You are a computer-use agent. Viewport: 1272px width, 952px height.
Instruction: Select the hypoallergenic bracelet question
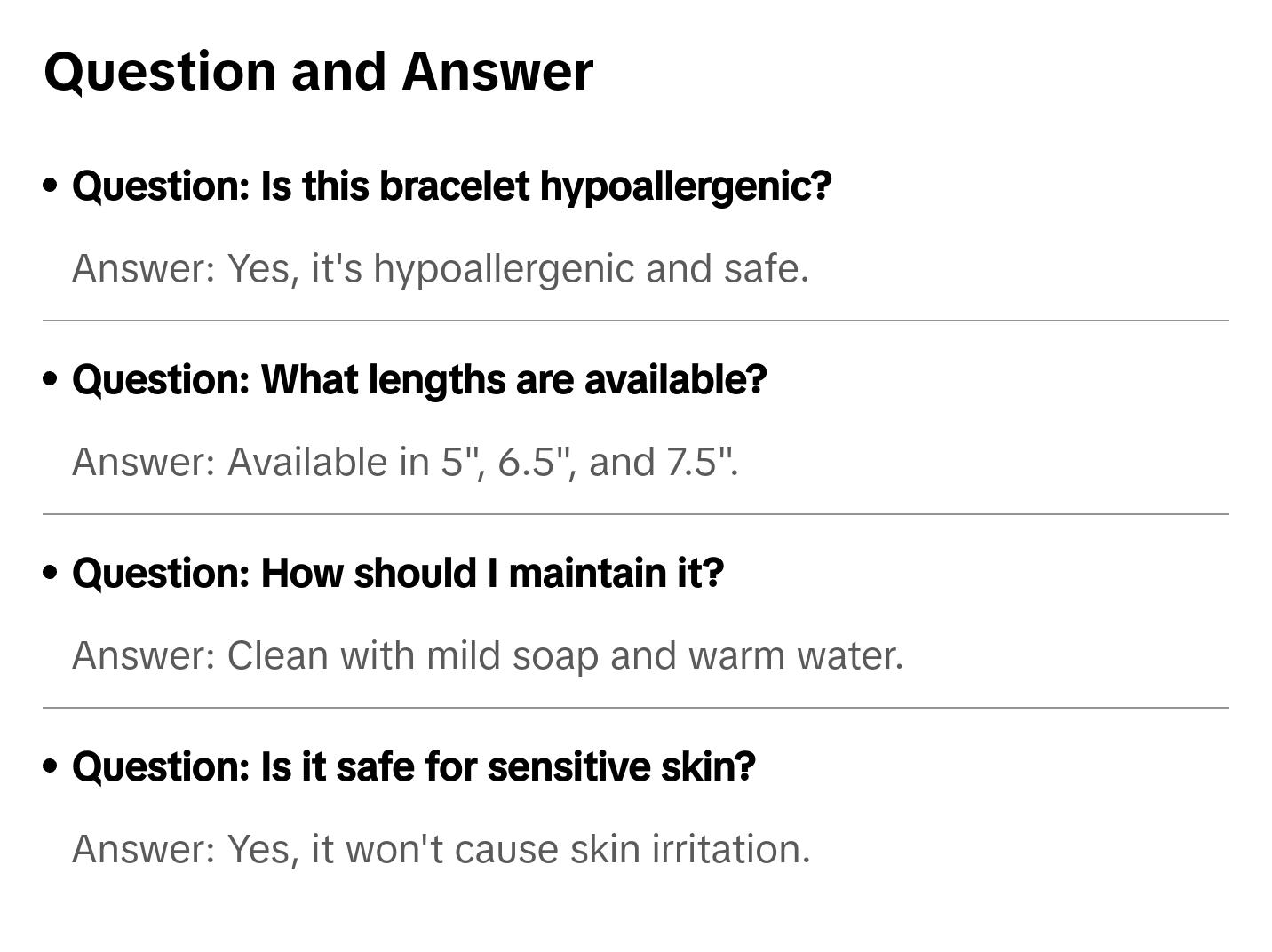click(451, 186)
